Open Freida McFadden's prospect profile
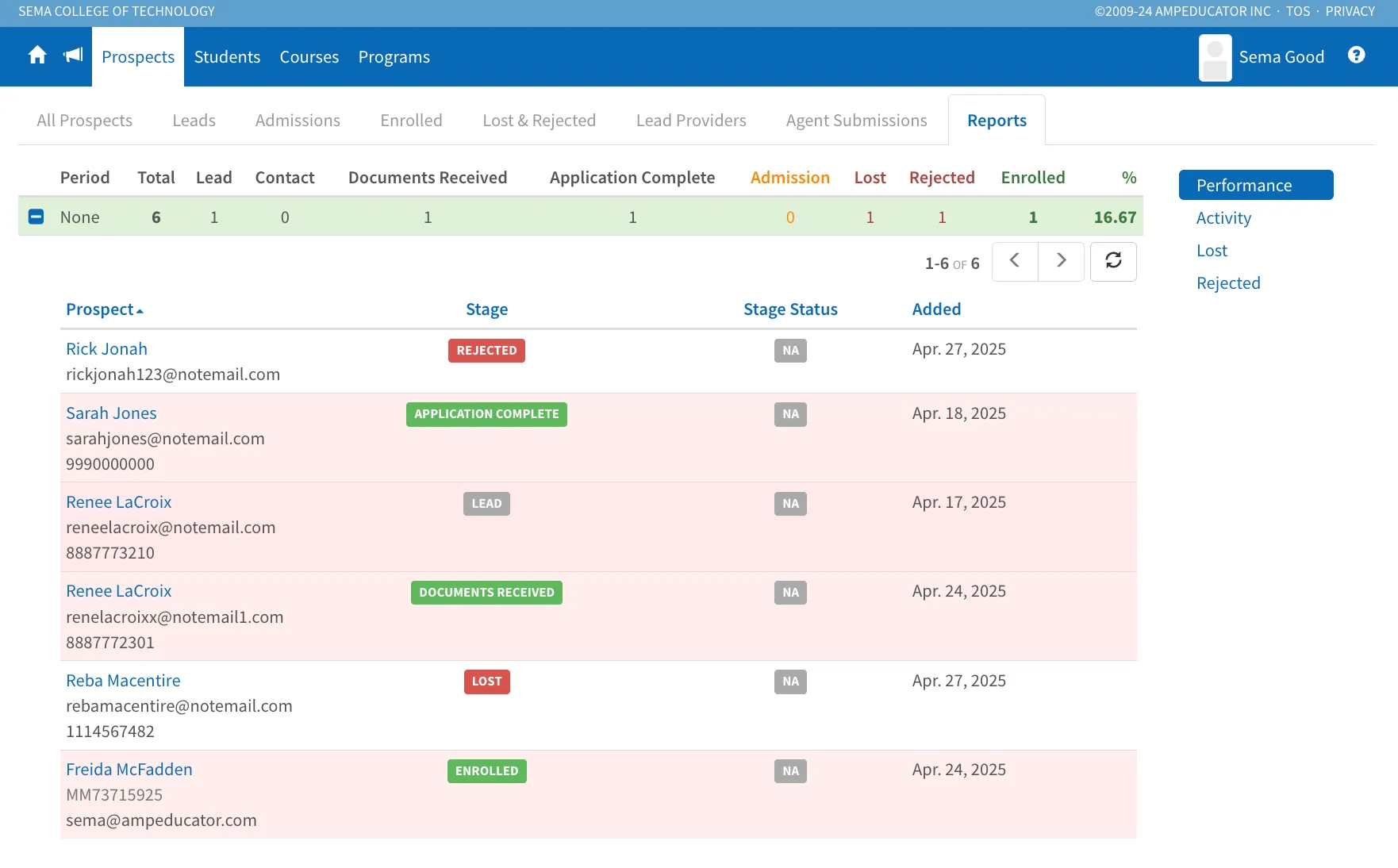Viewport: 1398px width, 868px height. pos(129,770)
